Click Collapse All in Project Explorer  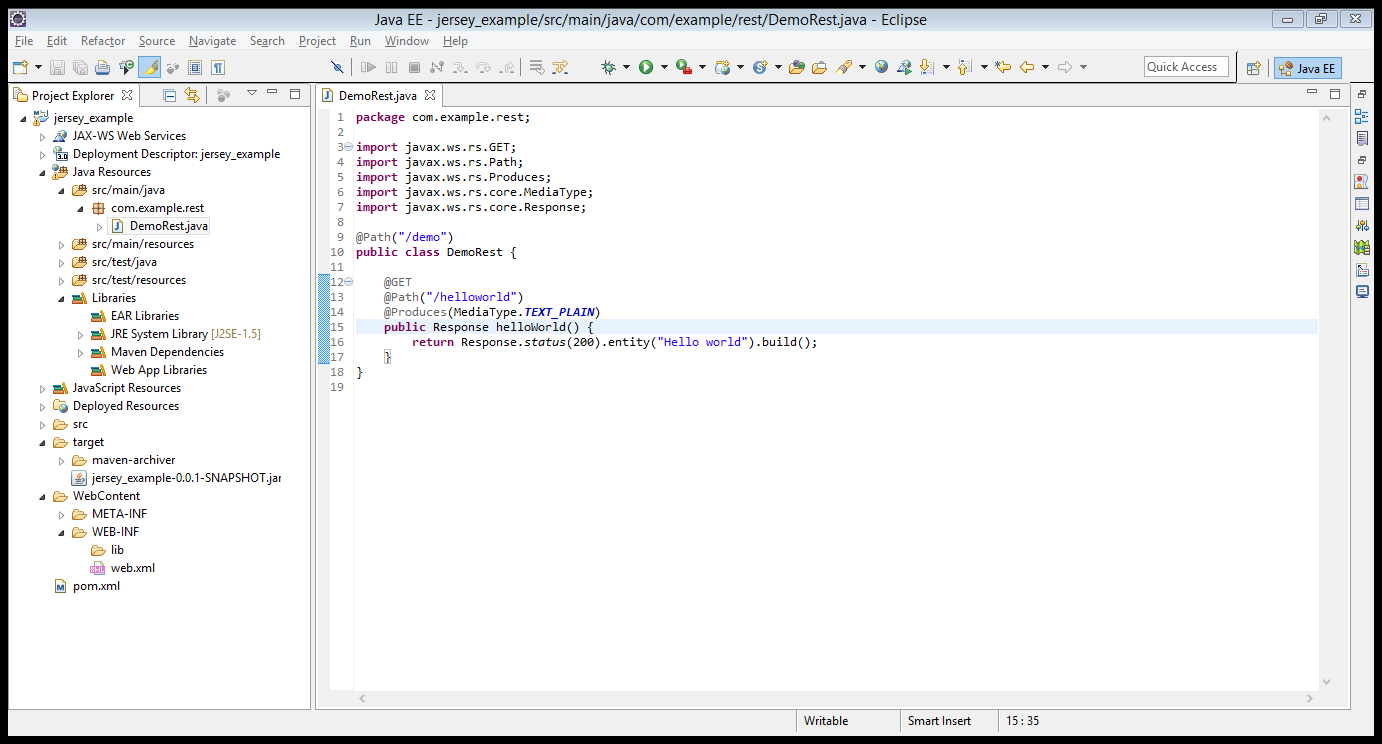[169, 95]
